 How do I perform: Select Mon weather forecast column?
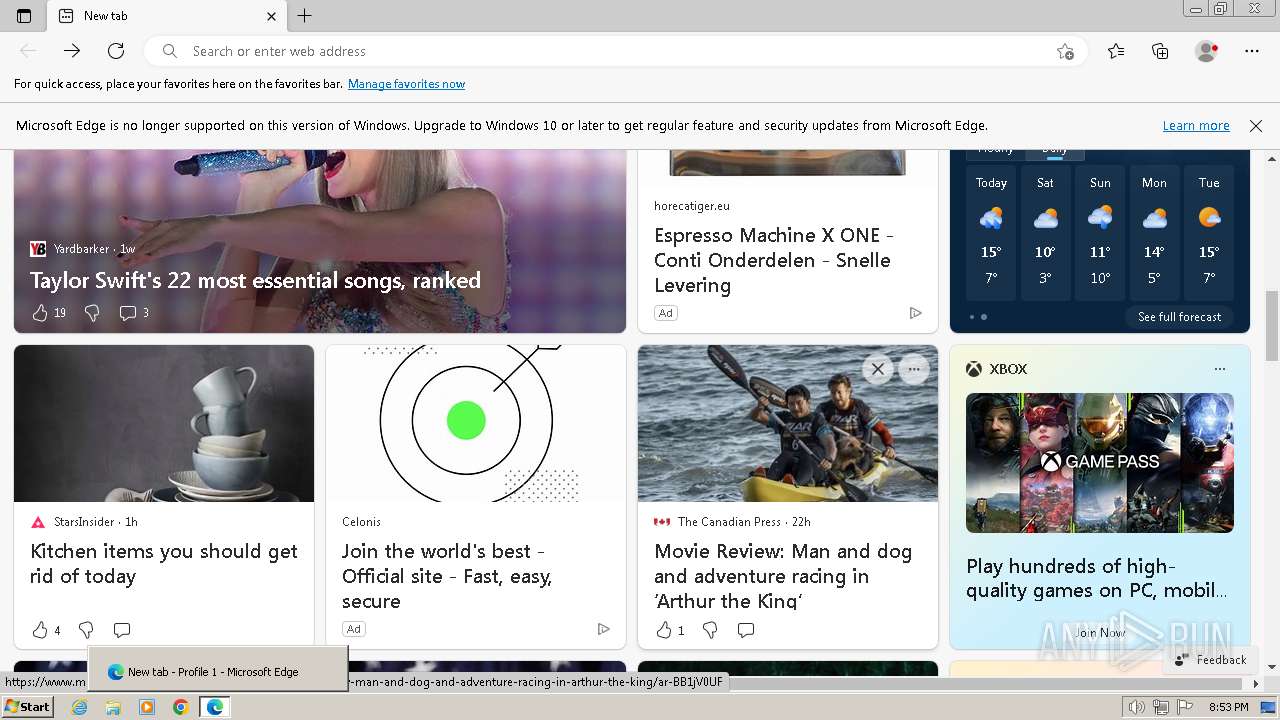(1154, 234)
